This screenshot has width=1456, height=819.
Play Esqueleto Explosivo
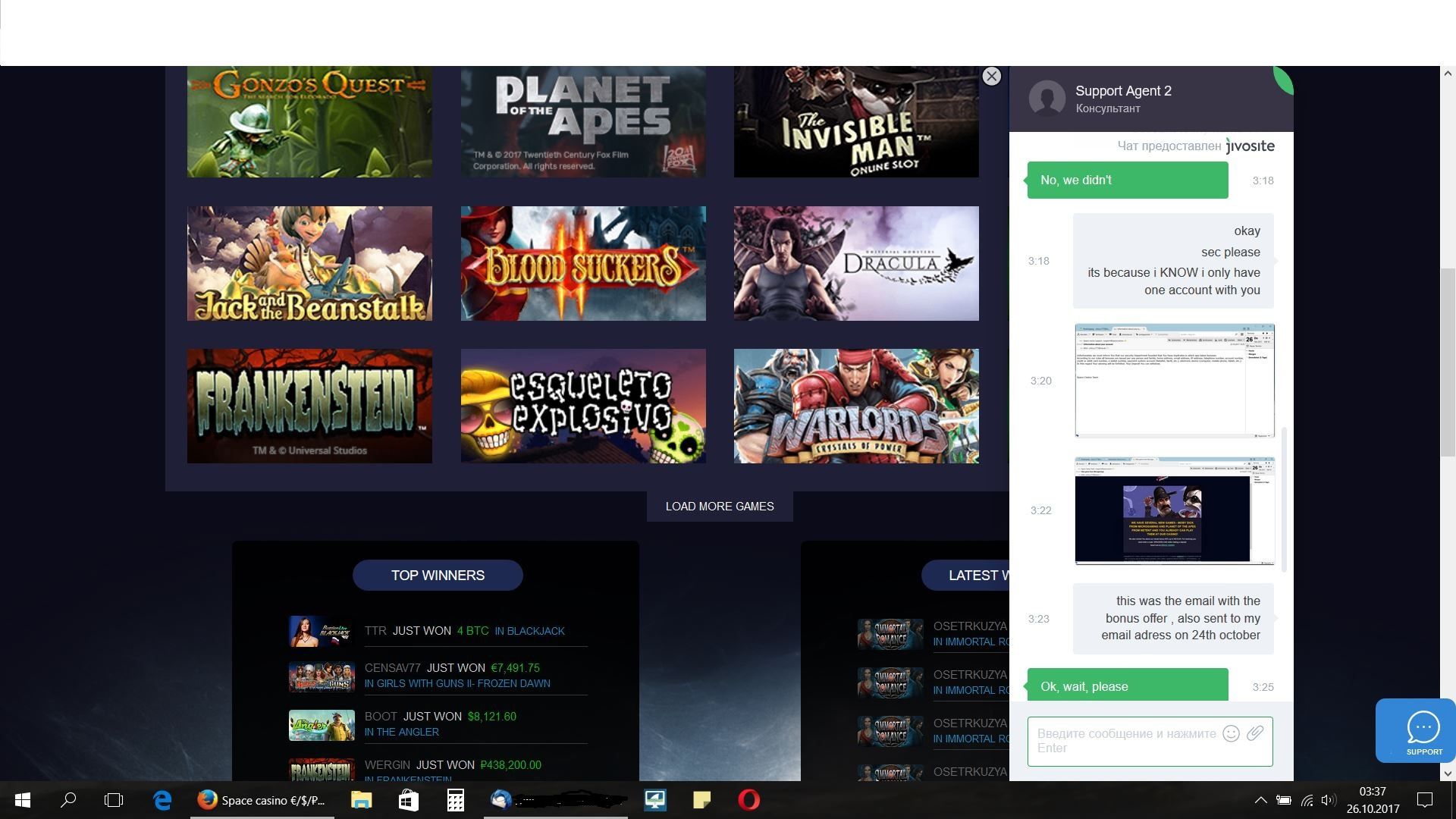583,406
